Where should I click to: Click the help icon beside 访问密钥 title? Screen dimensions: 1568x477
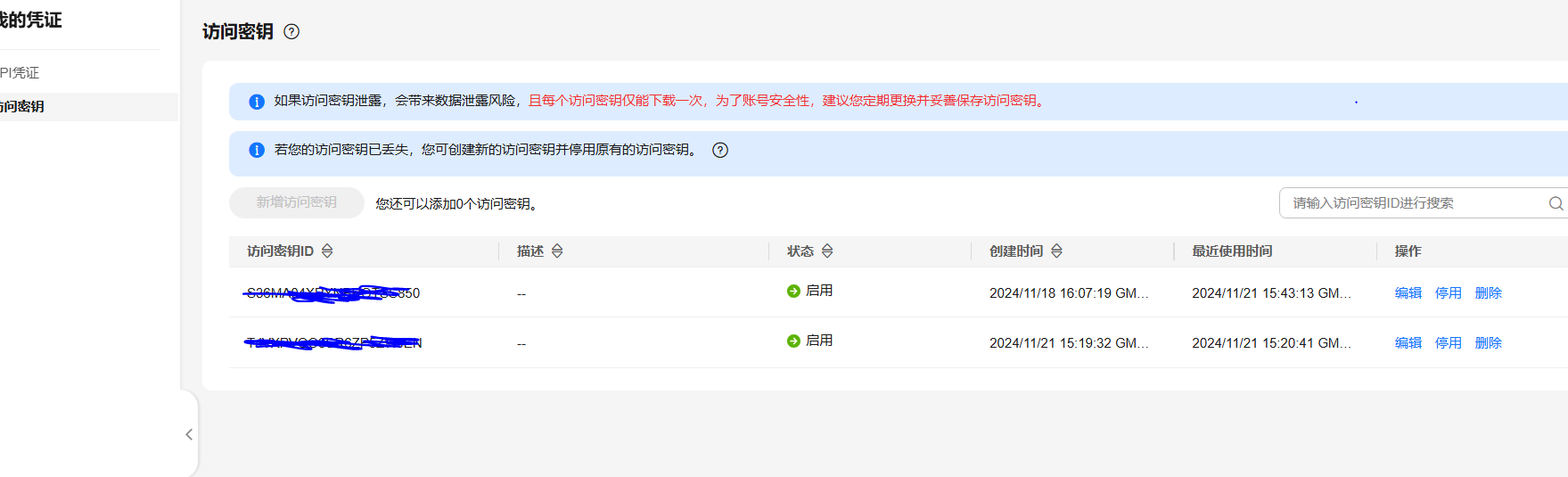(291, 32)
